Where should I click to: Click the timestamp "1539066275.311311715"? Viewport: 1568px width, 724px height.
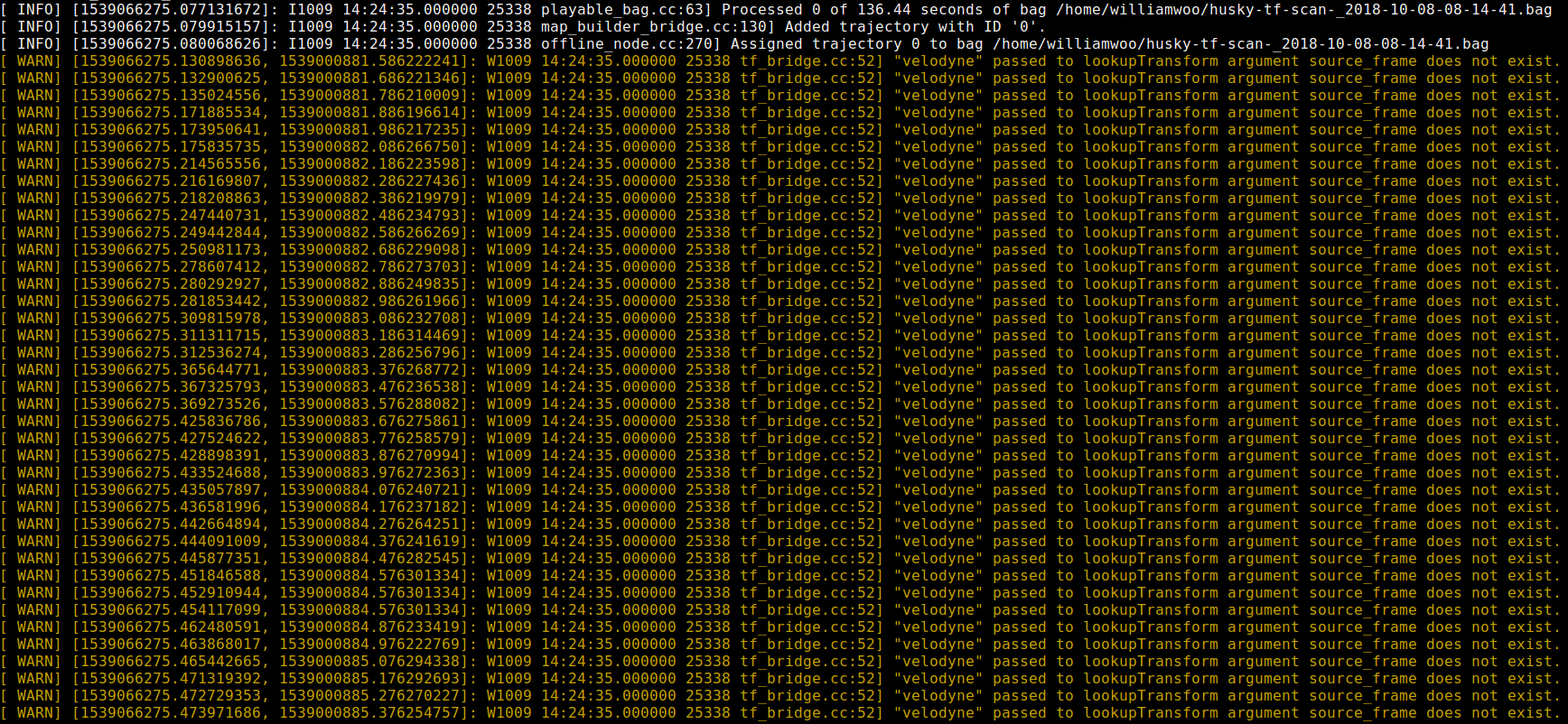[171, 335]
